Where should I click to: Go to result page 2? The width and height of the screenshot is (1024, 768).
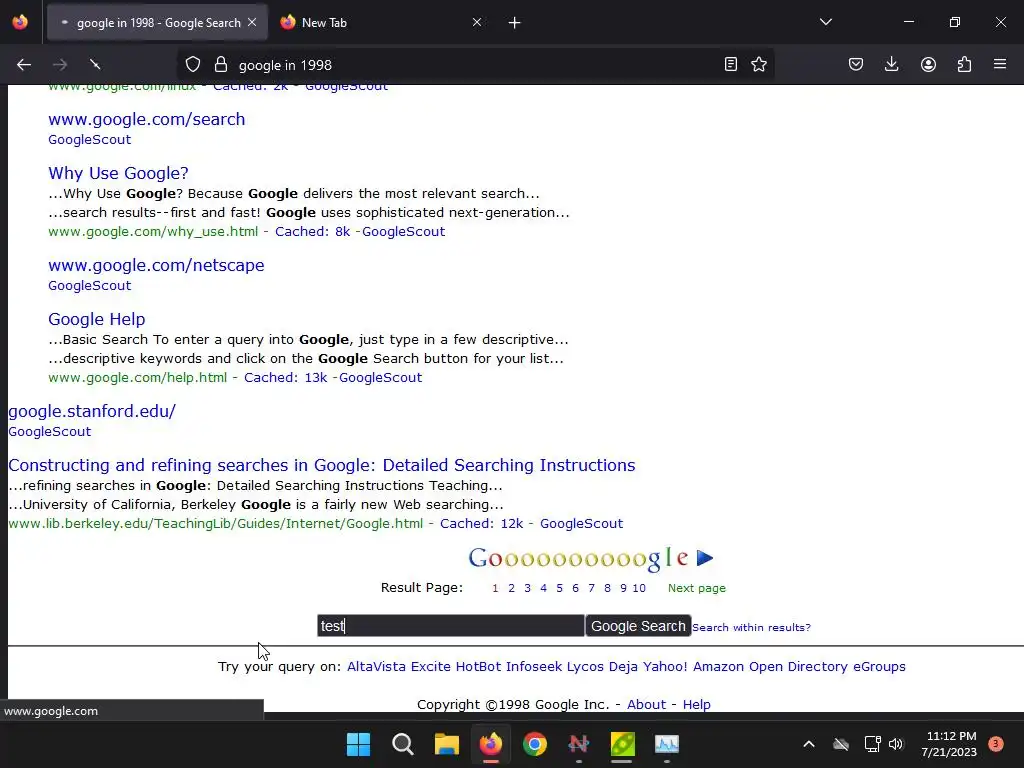tap(511, 588)
